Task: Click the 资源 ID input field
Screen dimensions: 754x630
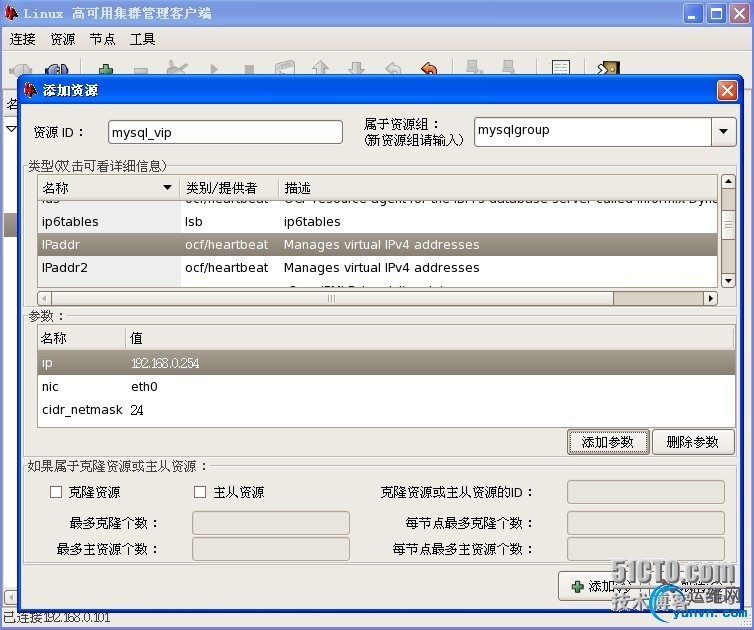Action: point(225,132)
